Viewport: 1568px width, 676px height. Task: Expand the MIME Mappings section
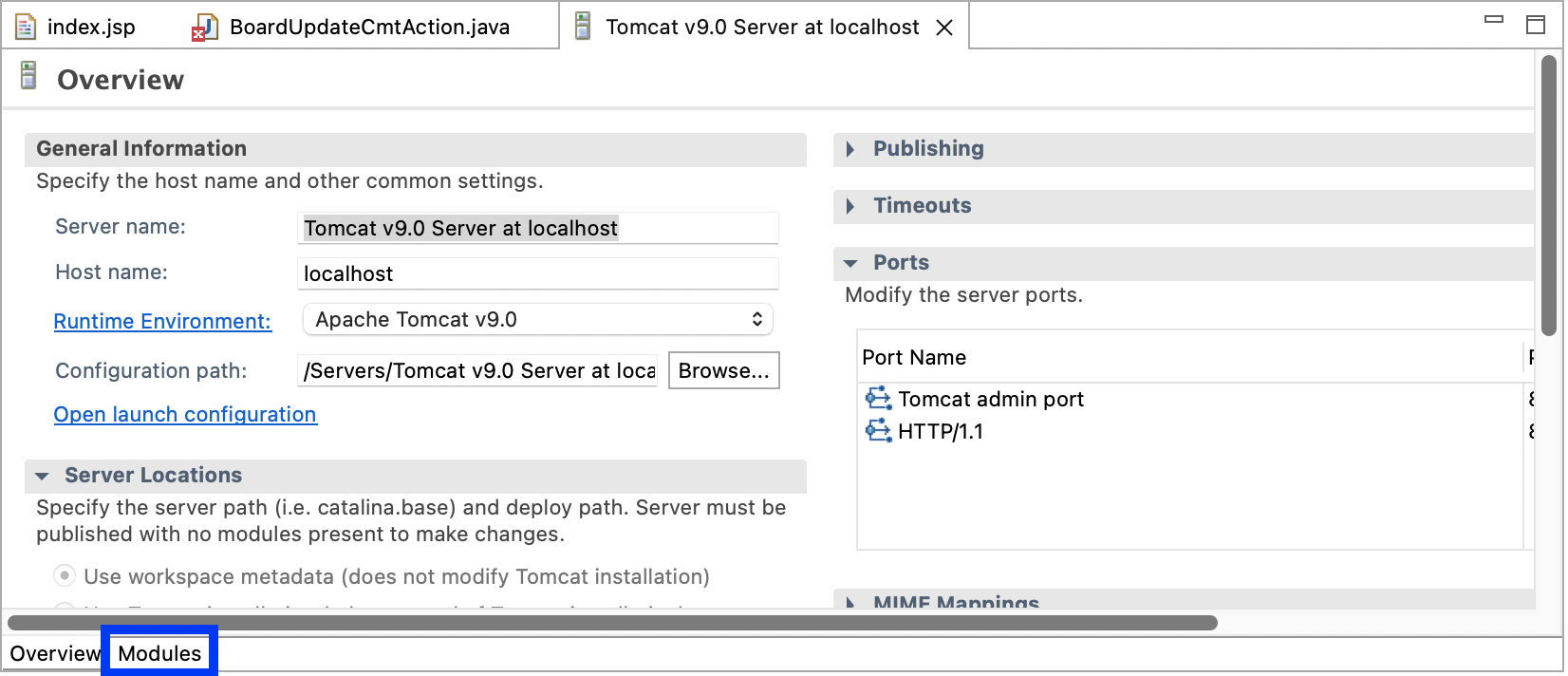coord(850,602)
